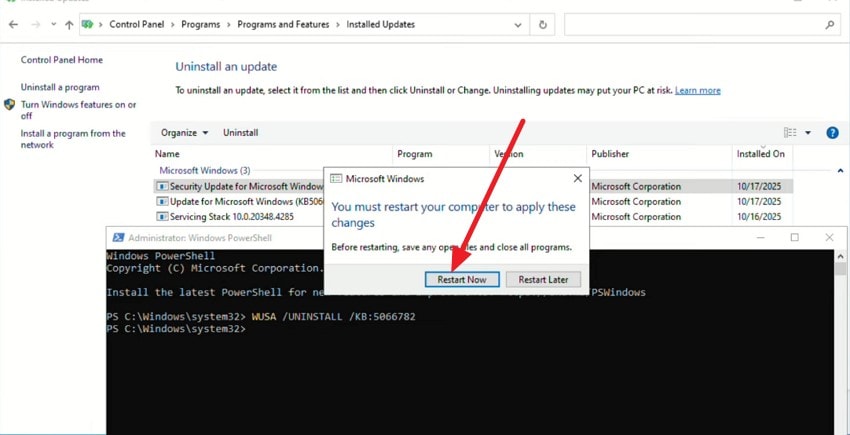Open Turn Windows features on or off

click(x=78, y=110)
